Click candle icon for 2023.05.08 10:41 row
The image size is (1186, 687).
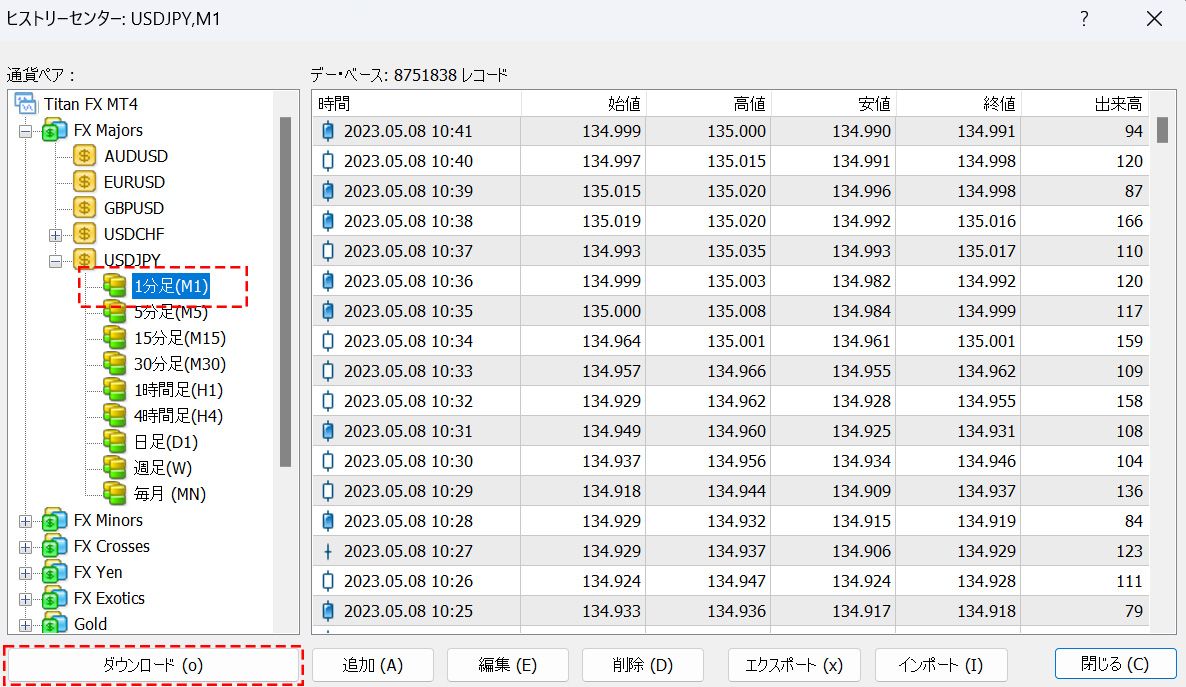tap(328, 131)
